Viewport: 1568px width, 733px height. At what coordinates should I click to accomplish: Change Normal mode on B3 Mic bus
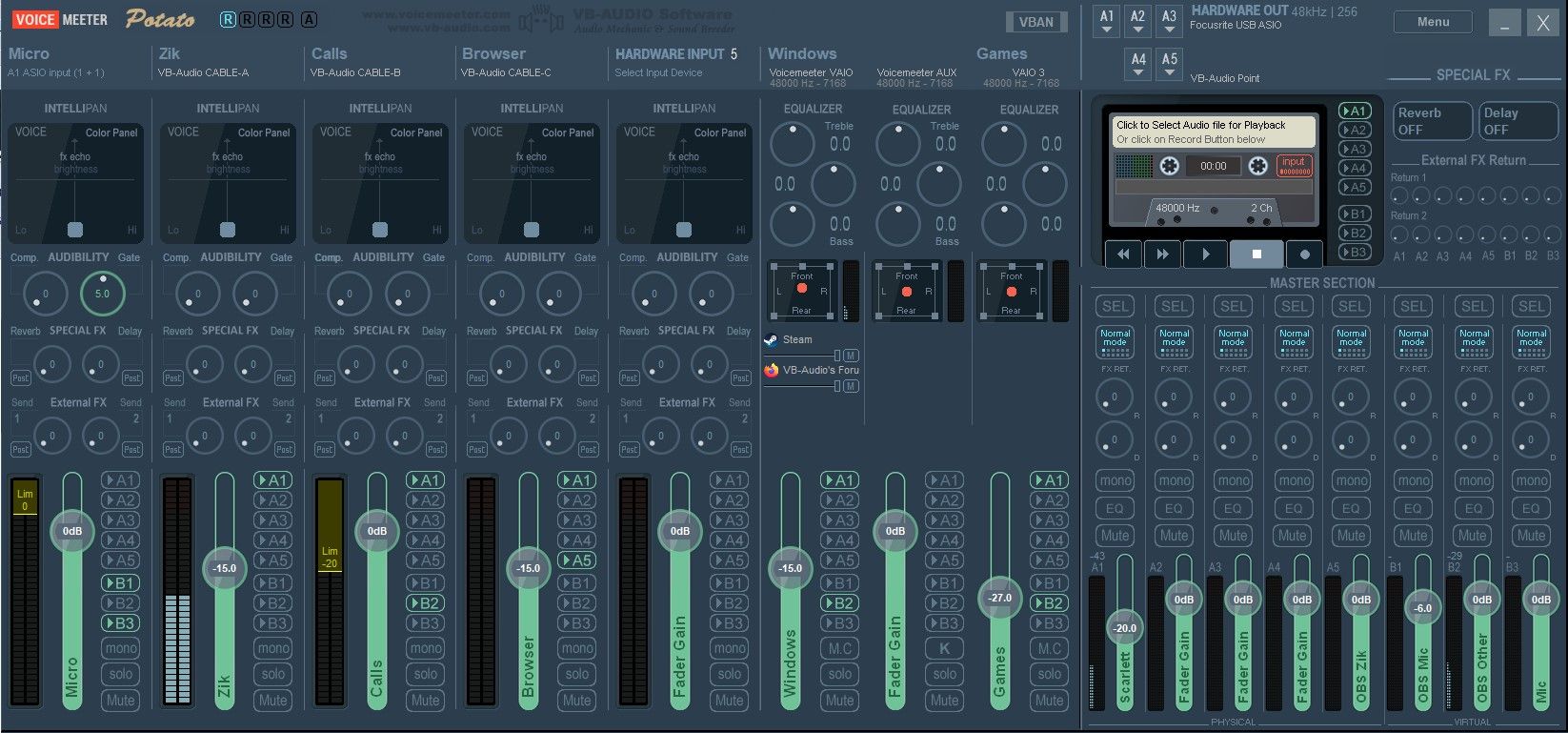pos(1531,342)
